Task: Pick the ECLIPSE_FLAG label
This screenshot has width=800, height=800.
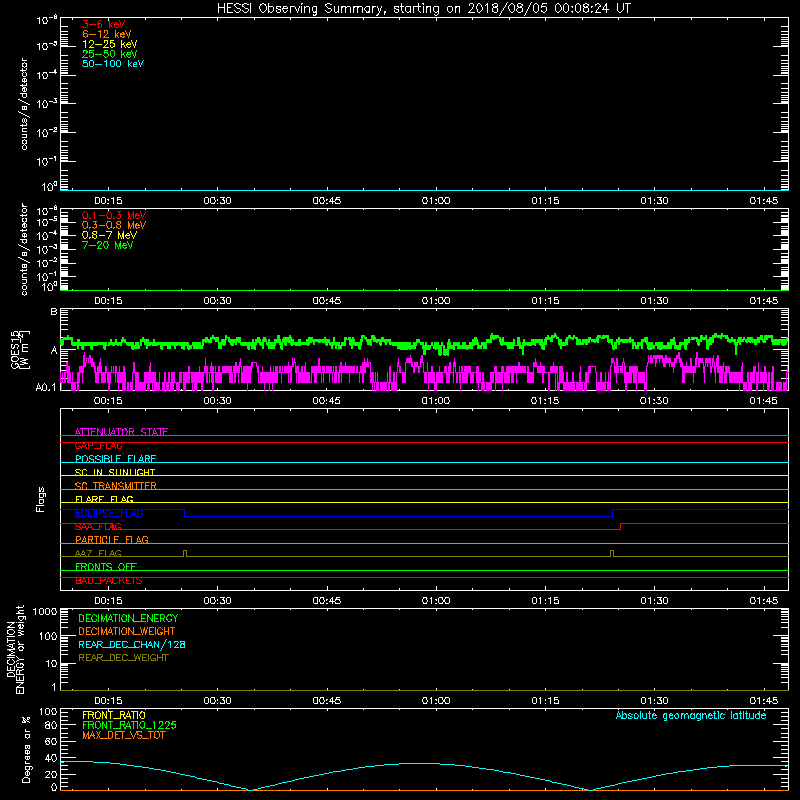Action: click(109, 513)
